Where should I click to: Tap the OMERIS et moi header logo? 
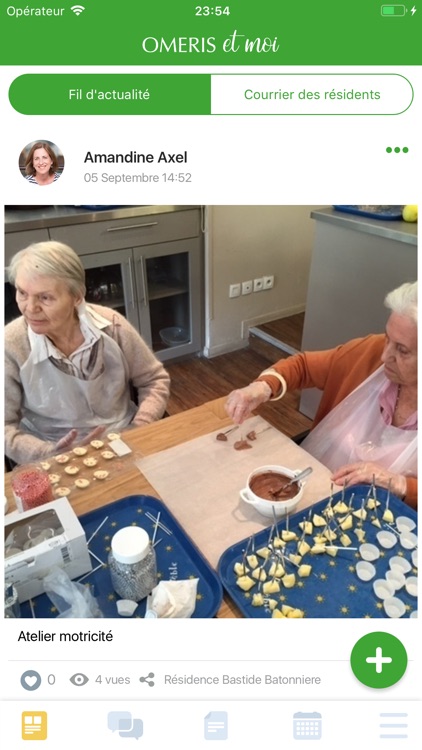point(211,44)
